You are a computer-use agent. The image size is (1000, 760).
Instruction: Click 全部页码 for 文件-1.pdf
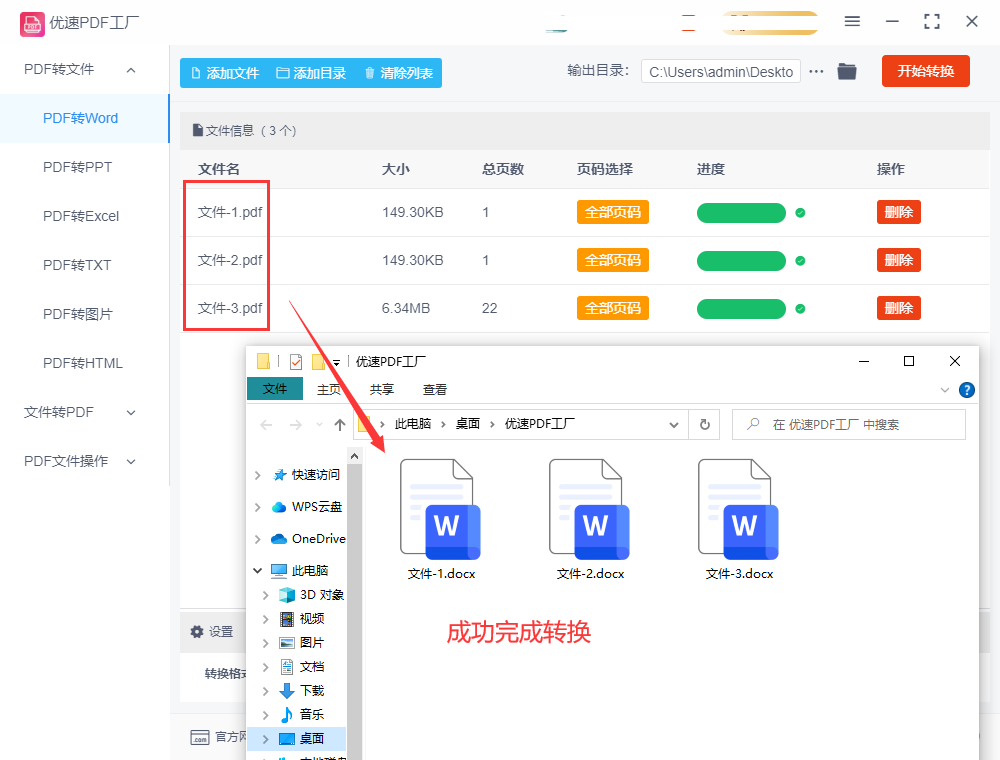coord(612,212)
